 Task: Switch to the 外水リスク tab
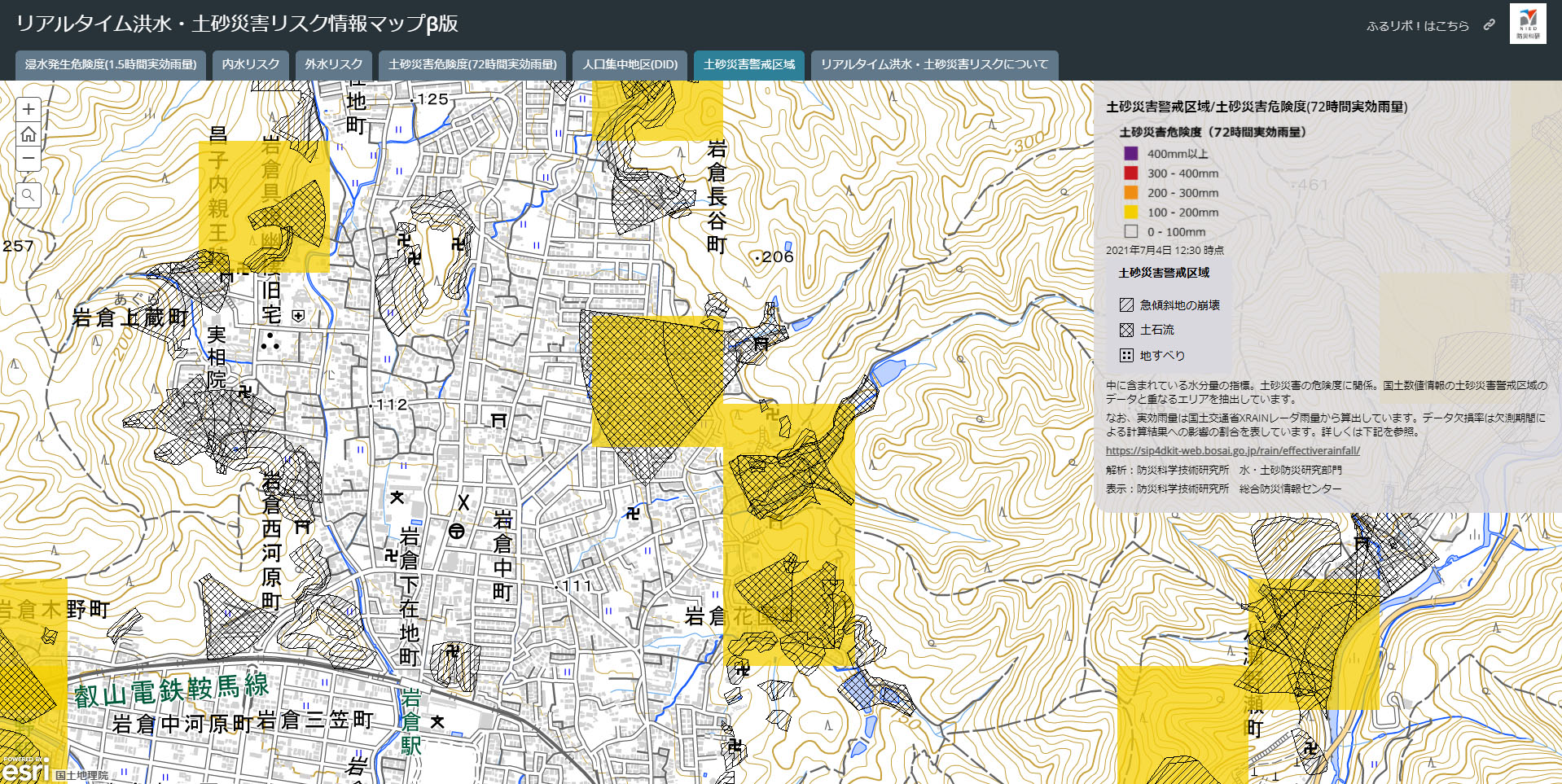[x=334, y=64]
